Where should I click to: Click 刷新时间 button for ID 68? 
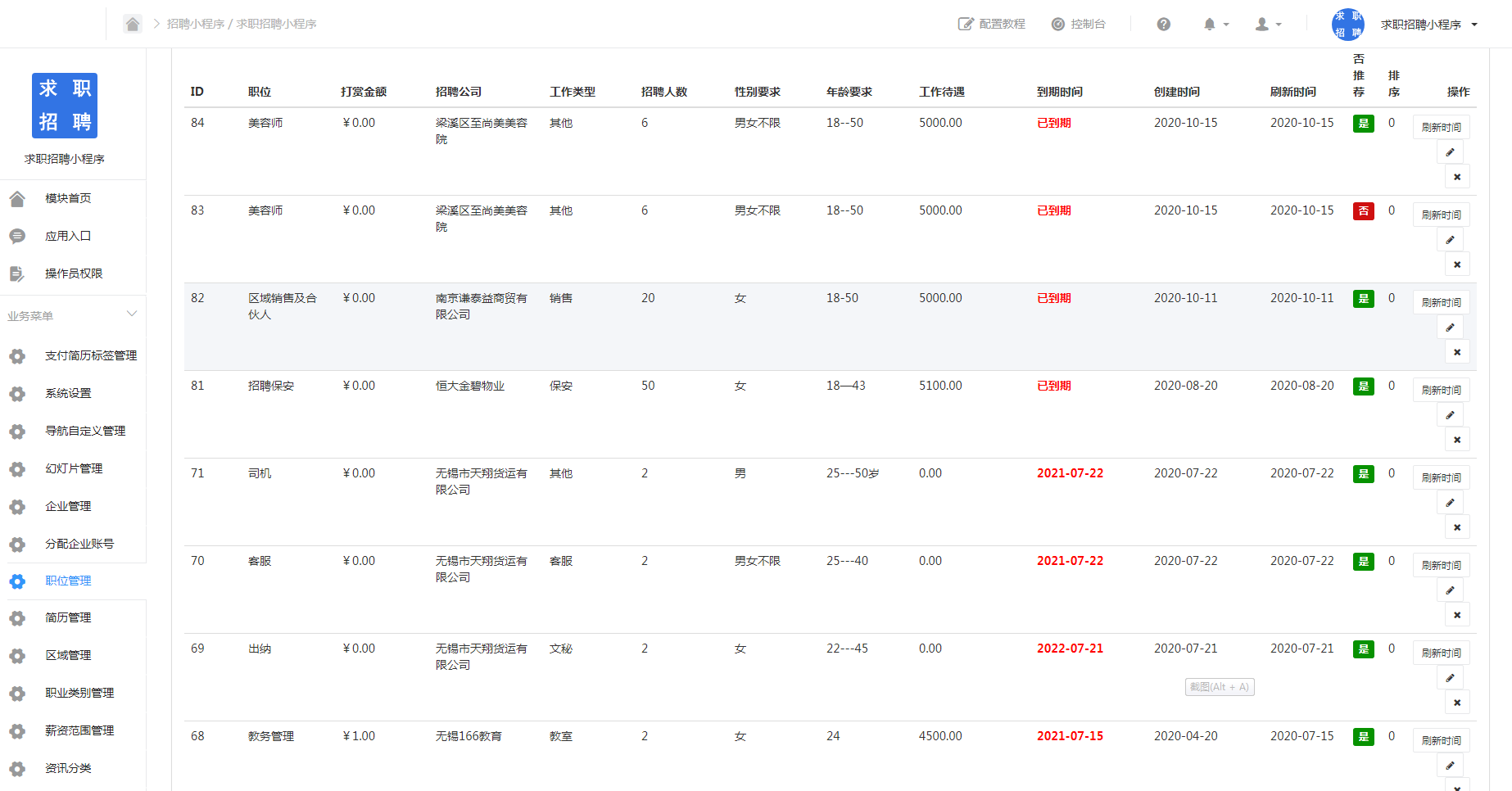coord(1441,740)
